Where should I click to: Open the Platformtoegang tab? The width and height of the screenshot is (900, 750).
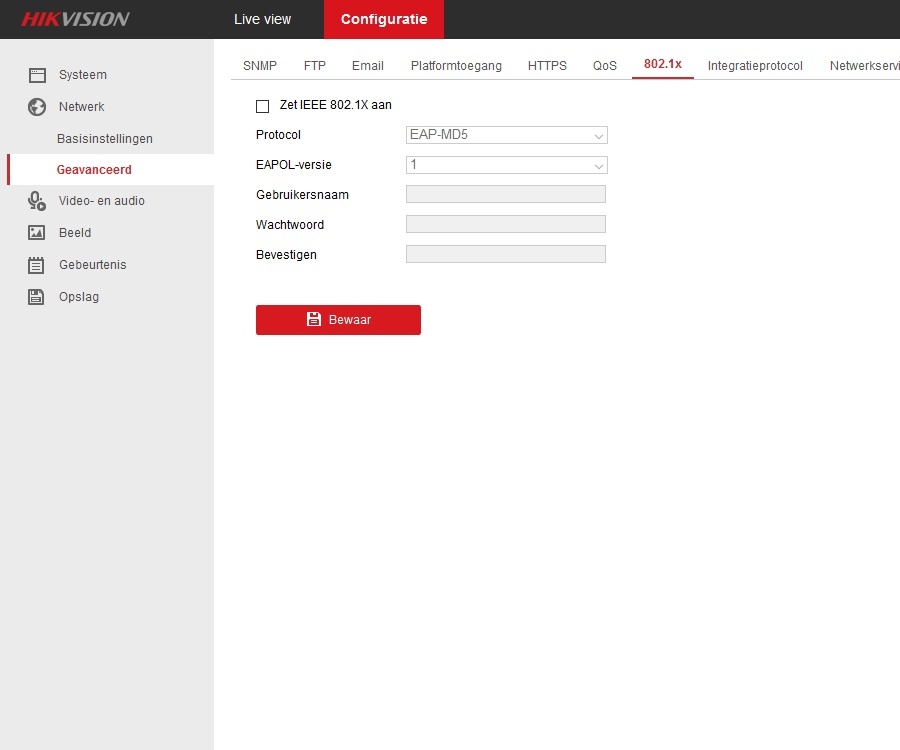click(x=456, y=65)
